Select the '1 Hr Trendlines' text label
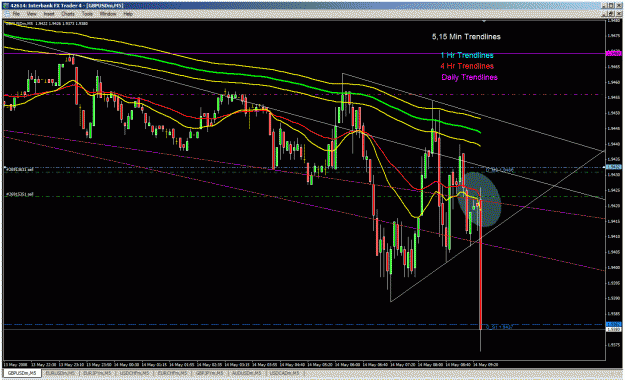The height and width of the screenshot is (380, 625). [467, 55]
